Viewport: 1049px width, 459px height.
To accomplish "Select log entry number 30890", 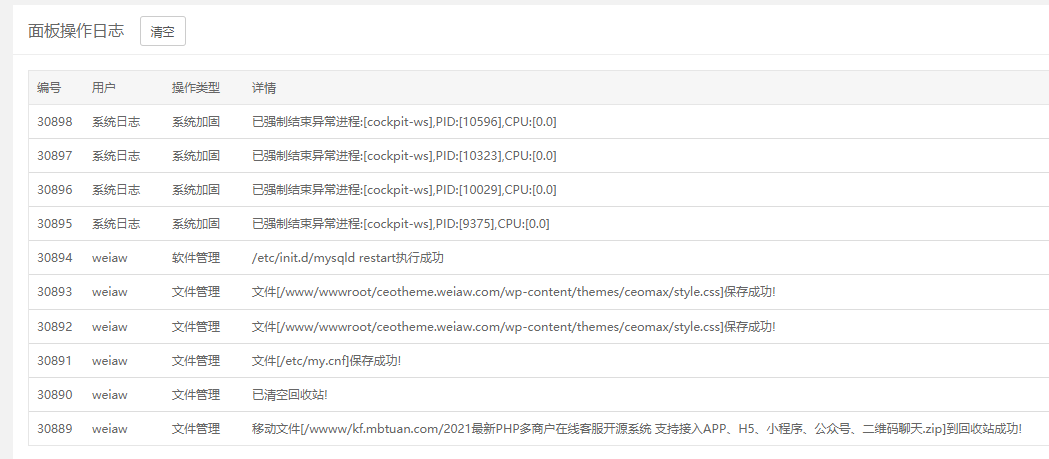I will [54, 395].
